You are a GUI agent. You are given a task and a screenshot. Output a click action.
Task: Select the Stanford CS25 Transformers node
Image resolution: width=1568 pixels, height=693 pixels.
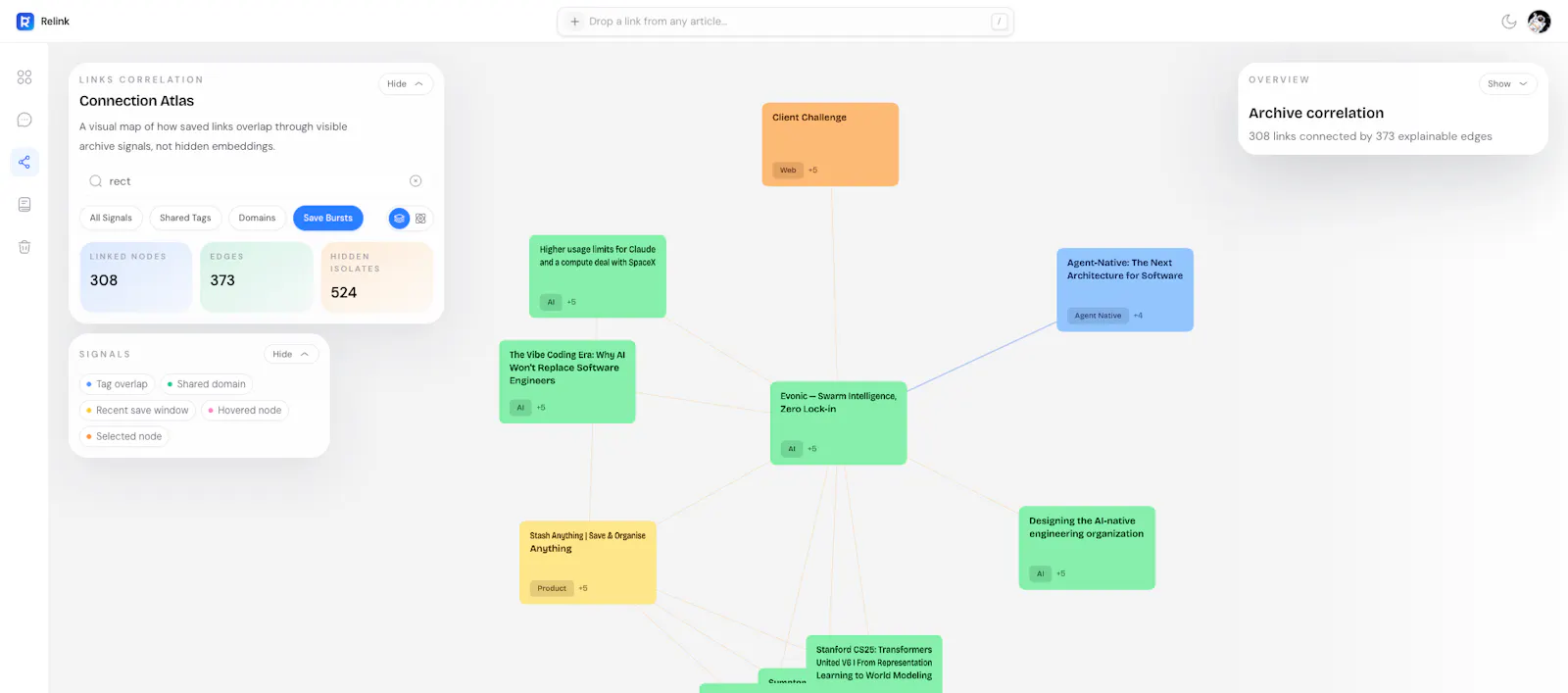click(874, 665)
